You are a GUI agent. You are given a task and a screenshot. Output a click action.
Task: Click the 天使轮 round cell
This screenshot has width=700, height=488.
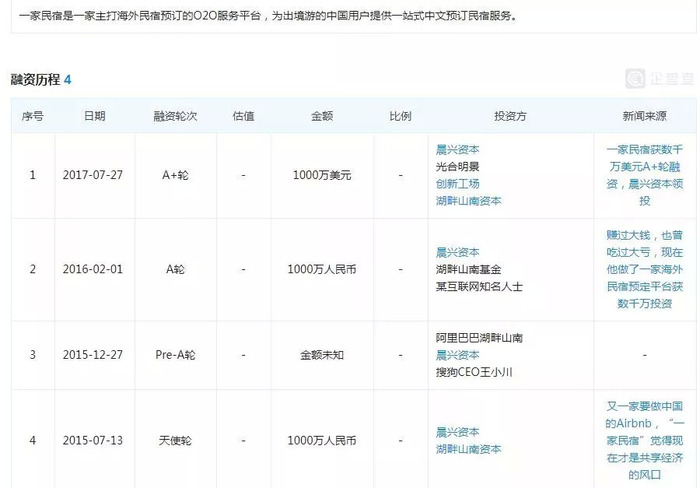tap(175, 441)
